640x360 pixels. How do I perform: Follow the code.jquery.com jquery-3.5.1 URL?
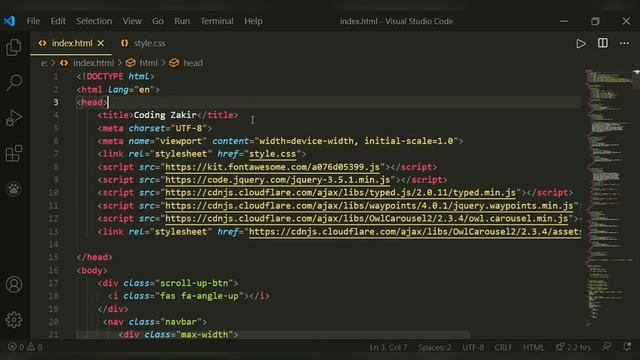pos(278,180)
